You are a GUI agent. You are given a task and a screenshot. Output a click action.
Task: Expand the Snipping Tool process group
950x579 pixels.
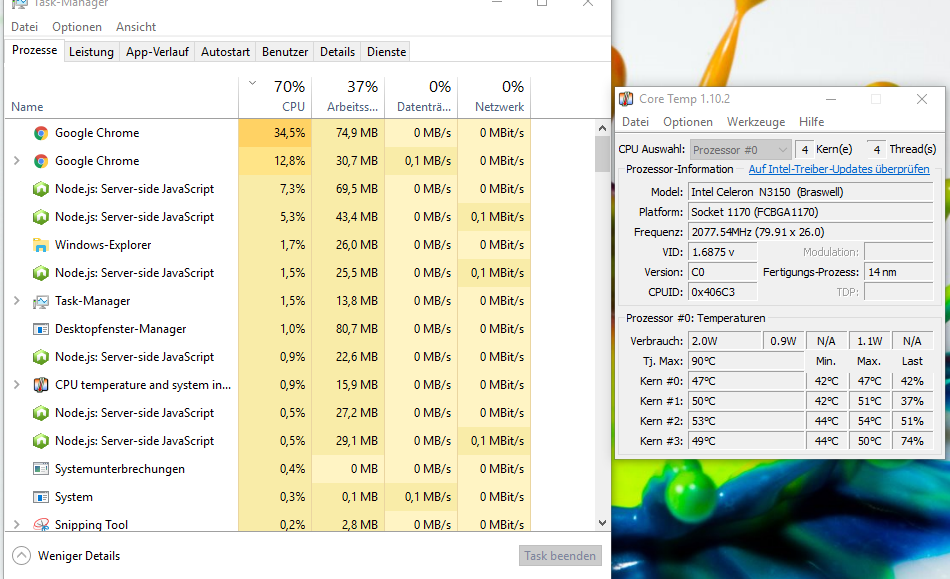[17, 524]
